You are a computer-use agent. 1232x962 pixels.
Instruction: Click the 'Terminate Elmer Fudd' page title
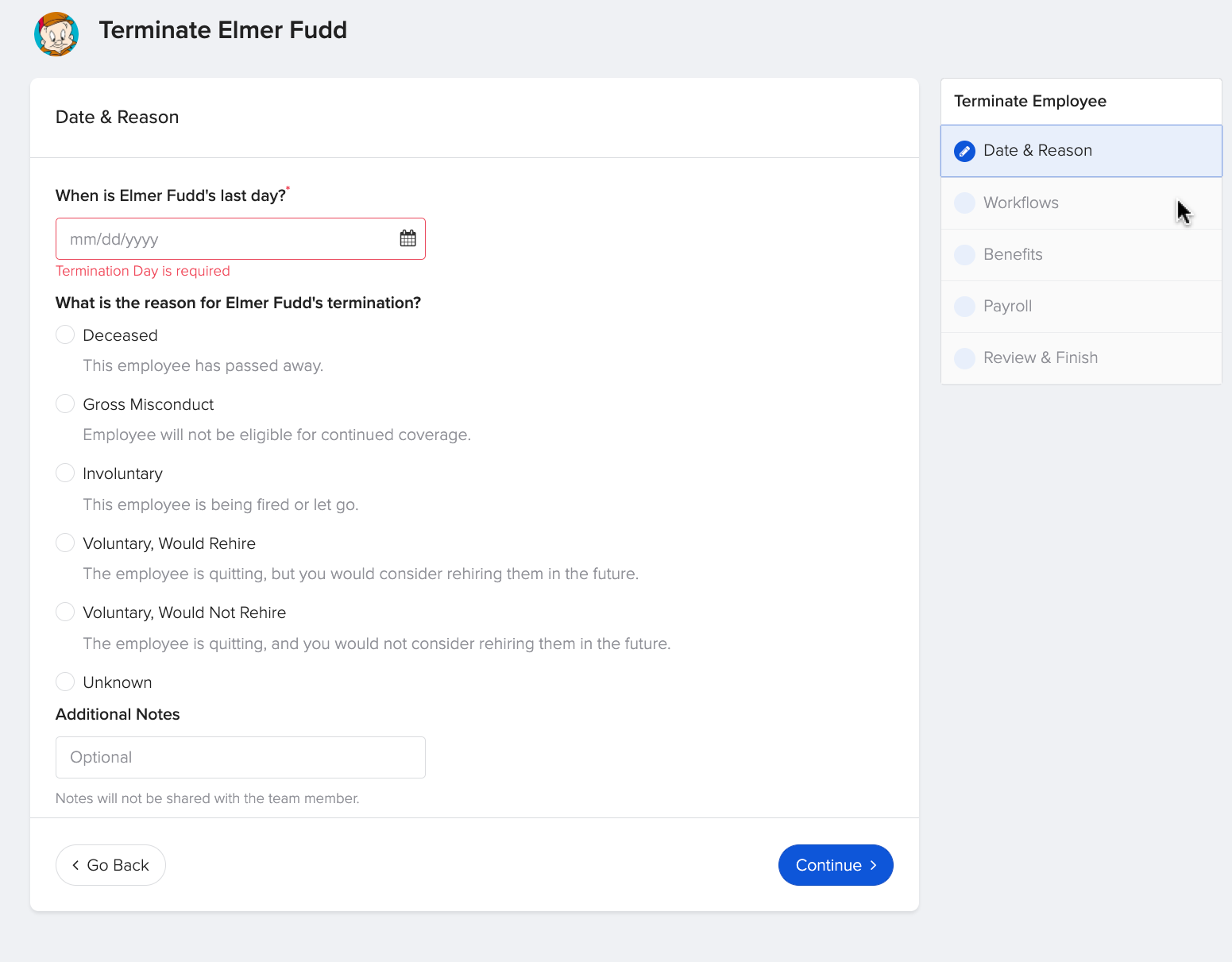(x=223, y=30)
